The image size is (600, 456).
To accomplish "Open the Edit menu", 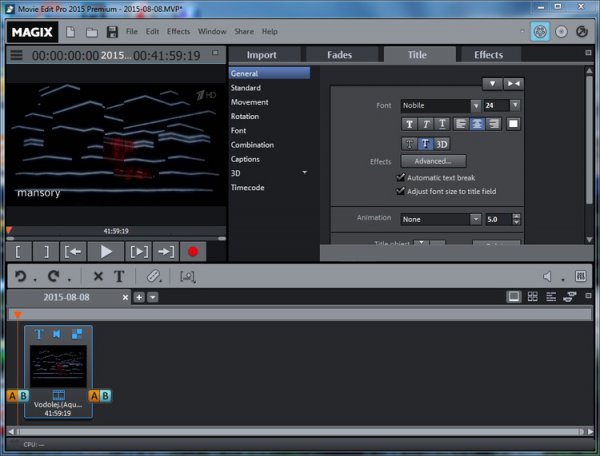I will point(152,32).
